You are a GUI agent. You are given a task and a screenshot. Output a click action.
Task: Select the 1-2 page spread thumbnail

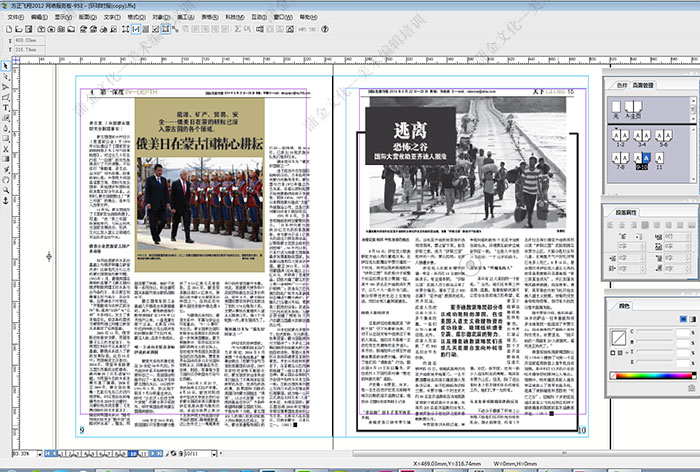[x=621, y=138]
